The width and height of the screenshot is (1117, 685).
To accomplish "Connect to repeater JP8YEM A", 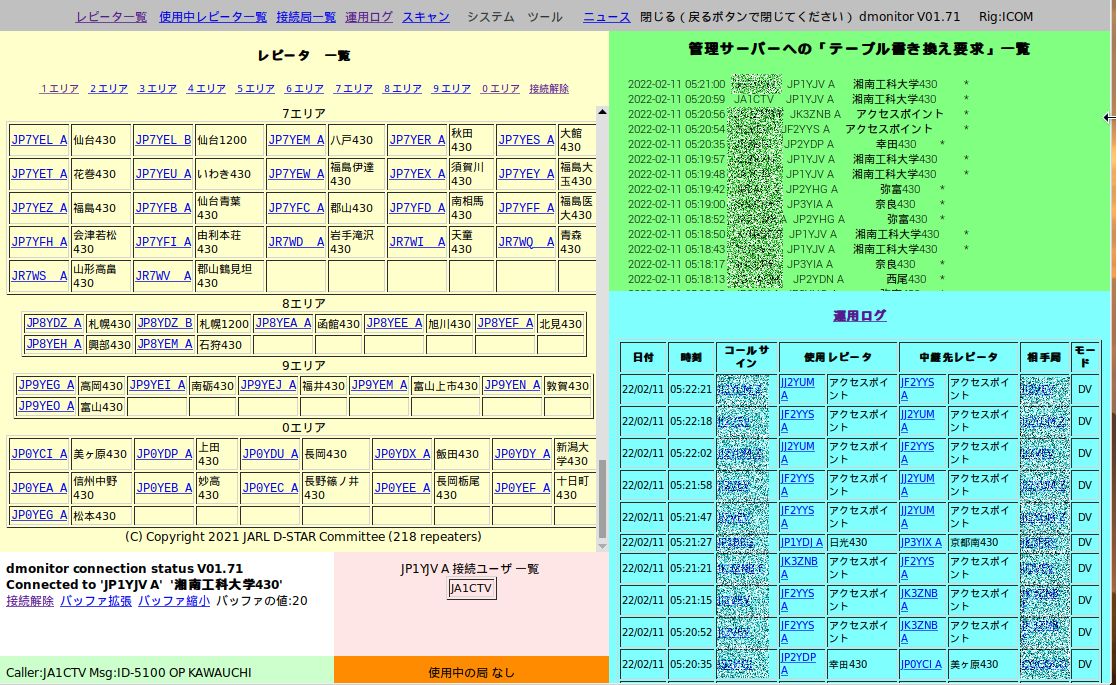I will point(165,343).
